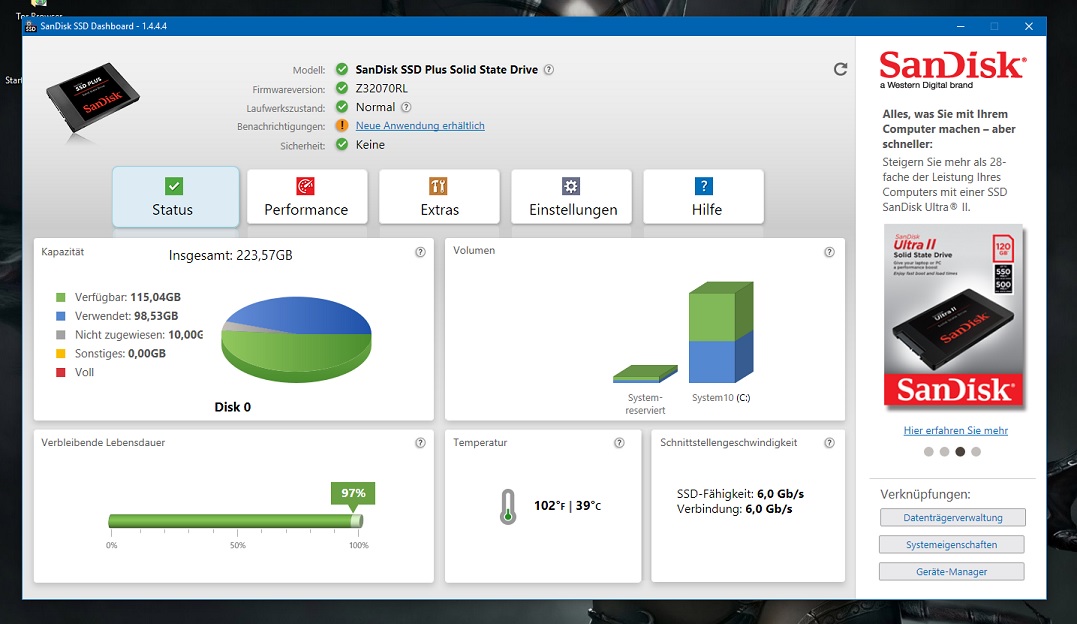Click temperature reading 102°F | 39°C
1077x624 pixels.
pos(567,506)
